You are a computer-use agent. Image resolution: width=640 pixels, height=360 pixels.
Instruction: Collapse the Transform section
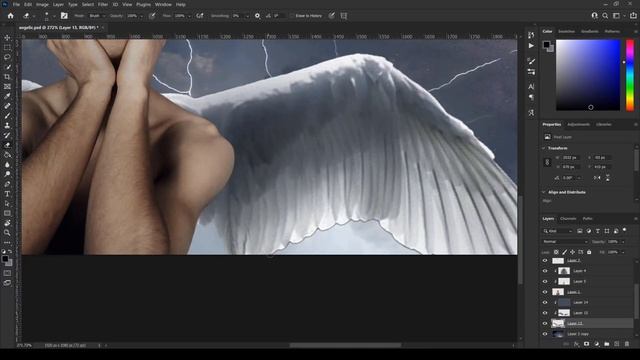544,148
